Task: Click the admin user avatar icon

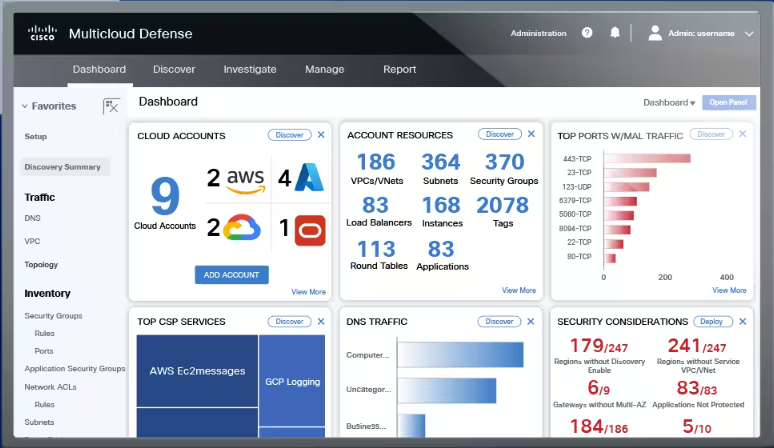Action: pyautogui.click(x=655, y=33)
